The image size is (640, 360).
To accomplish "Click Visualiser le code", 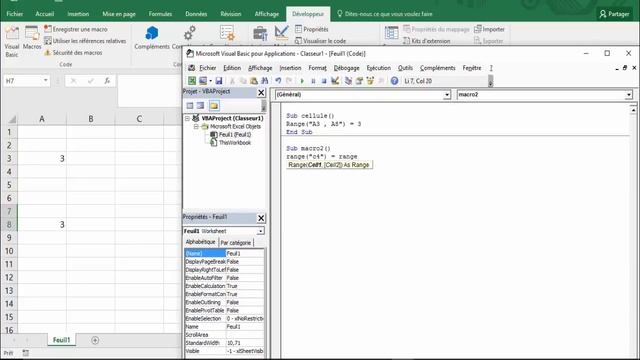I will click(320, 41).
